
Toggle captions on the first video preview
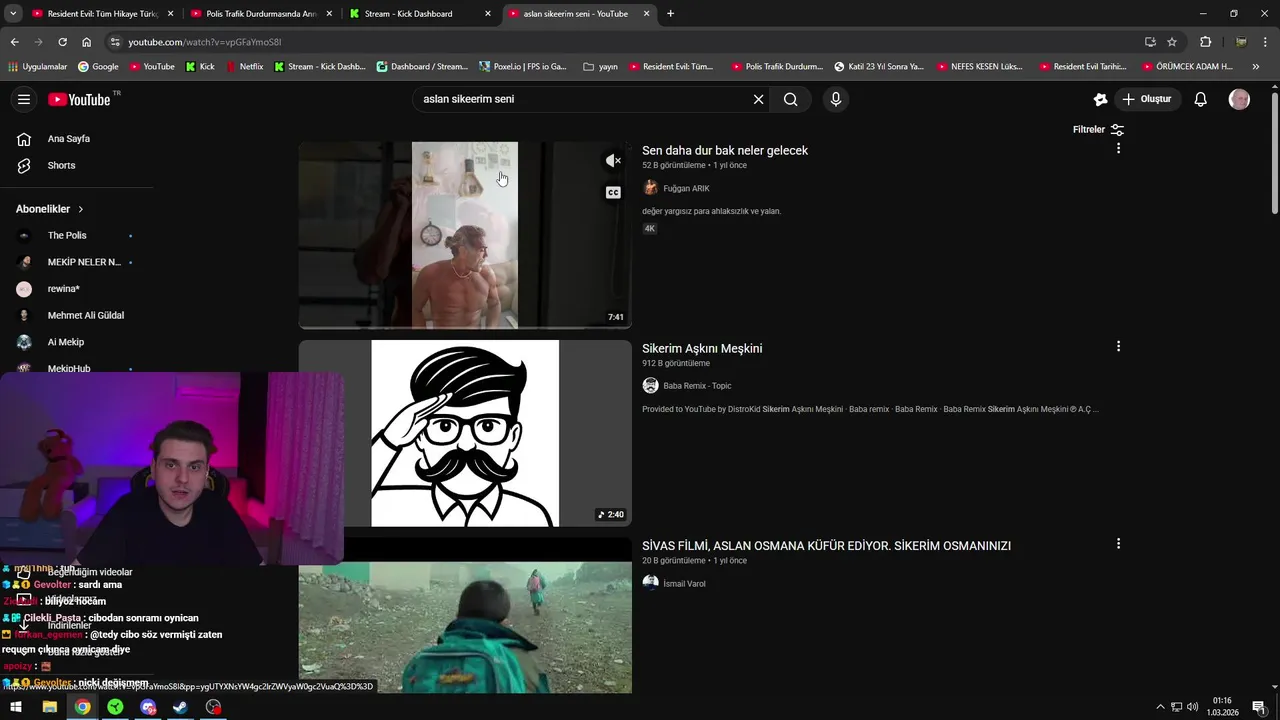pyautogui.click(x=613, y=192)
